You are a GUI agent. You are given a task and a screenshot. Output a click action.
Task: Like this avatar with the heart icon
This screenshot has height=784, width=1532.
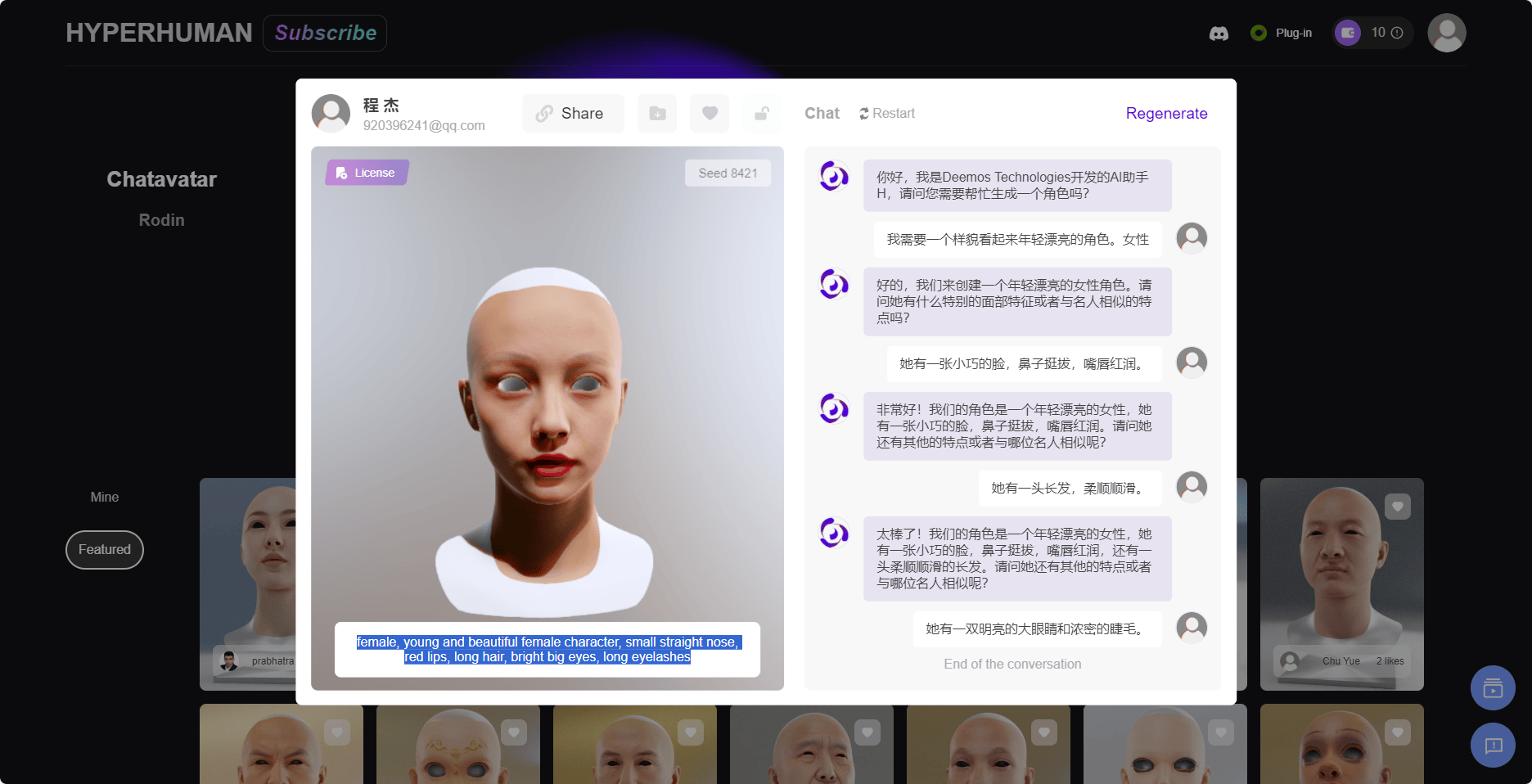(710, 114)
